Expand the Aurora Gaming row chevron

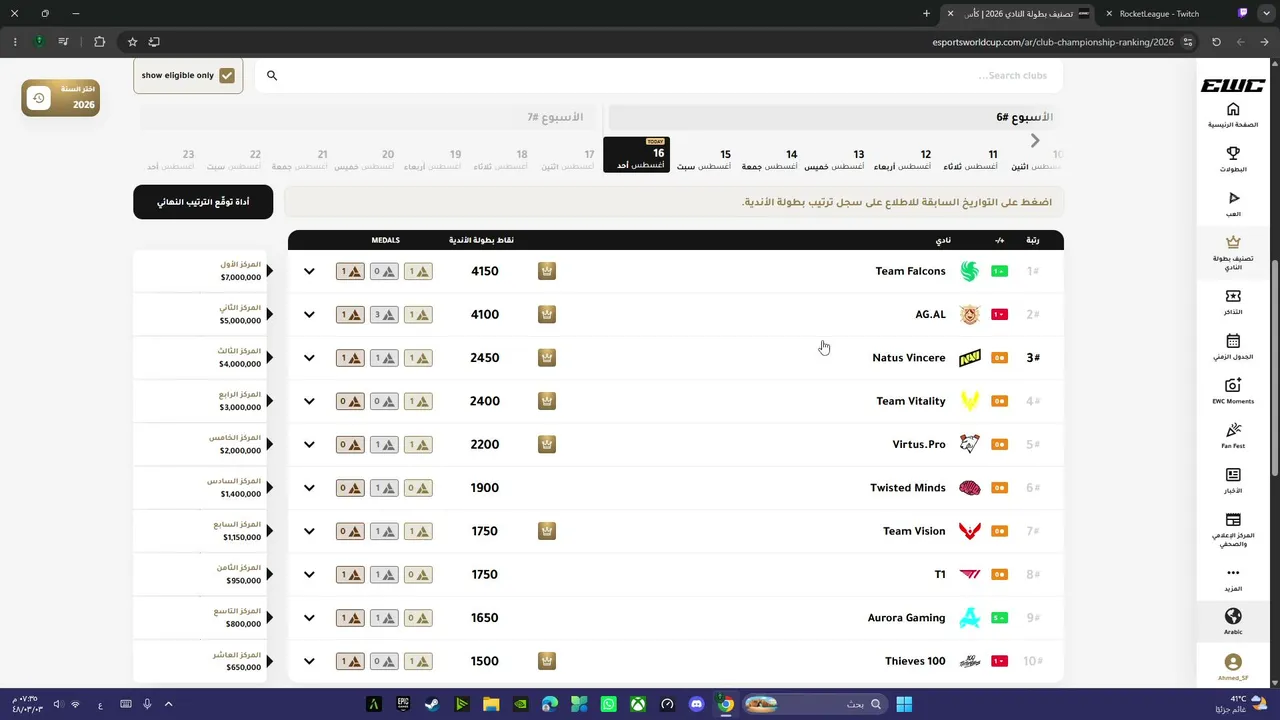point(309,618)
